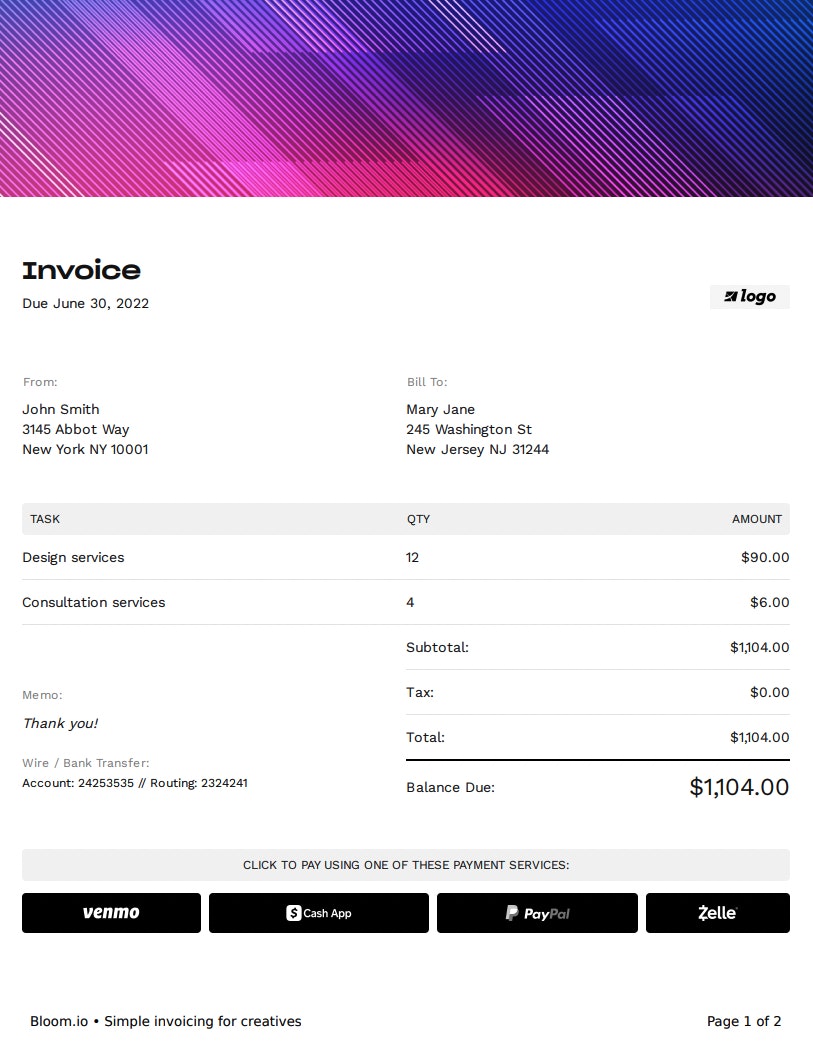Click the company logo in the top right
Image resolution: width=813 pixels, height=1051 pixels.
(x=749, y=296)
